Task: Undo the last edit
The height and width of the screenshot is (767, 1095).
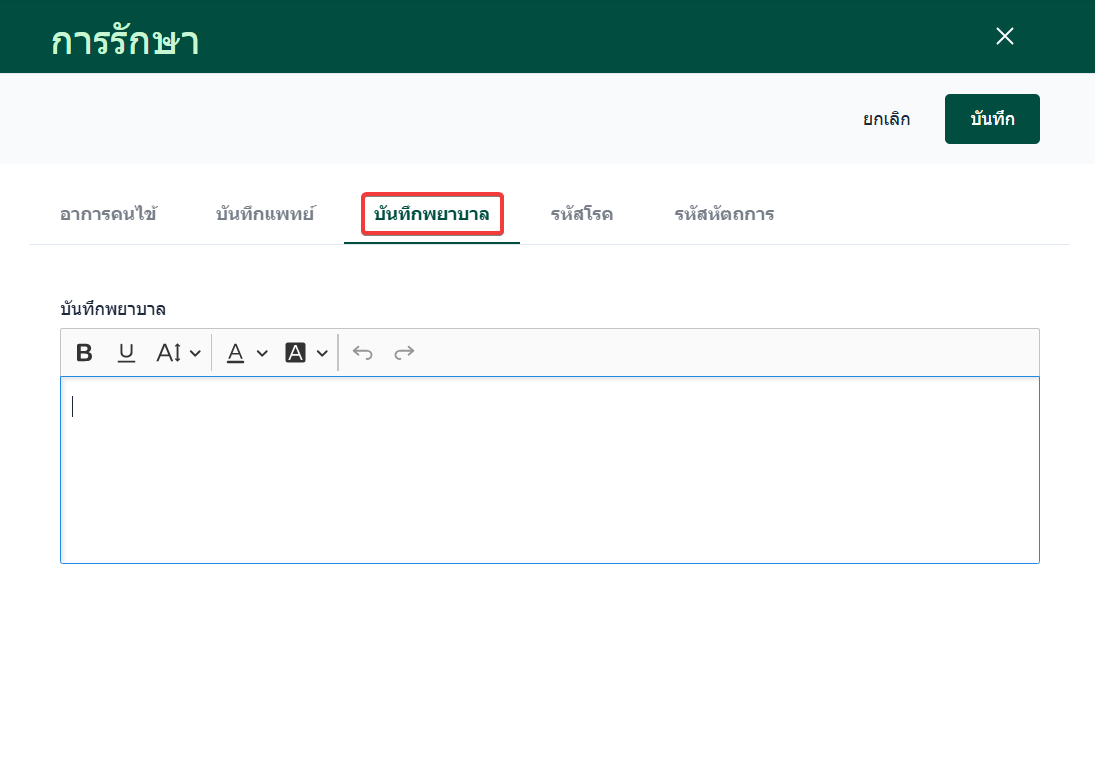Action: 362,353
